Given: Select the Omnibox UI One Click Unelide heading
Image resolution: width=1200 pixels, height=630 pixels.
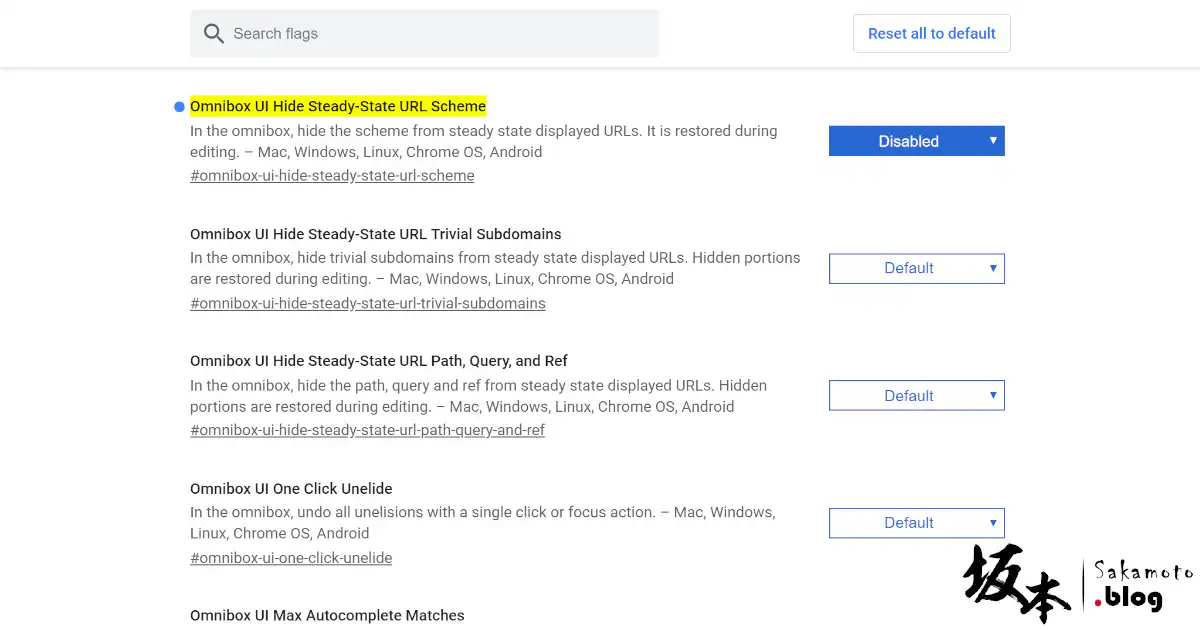Looking at the screenshot, I should [291, 489].
